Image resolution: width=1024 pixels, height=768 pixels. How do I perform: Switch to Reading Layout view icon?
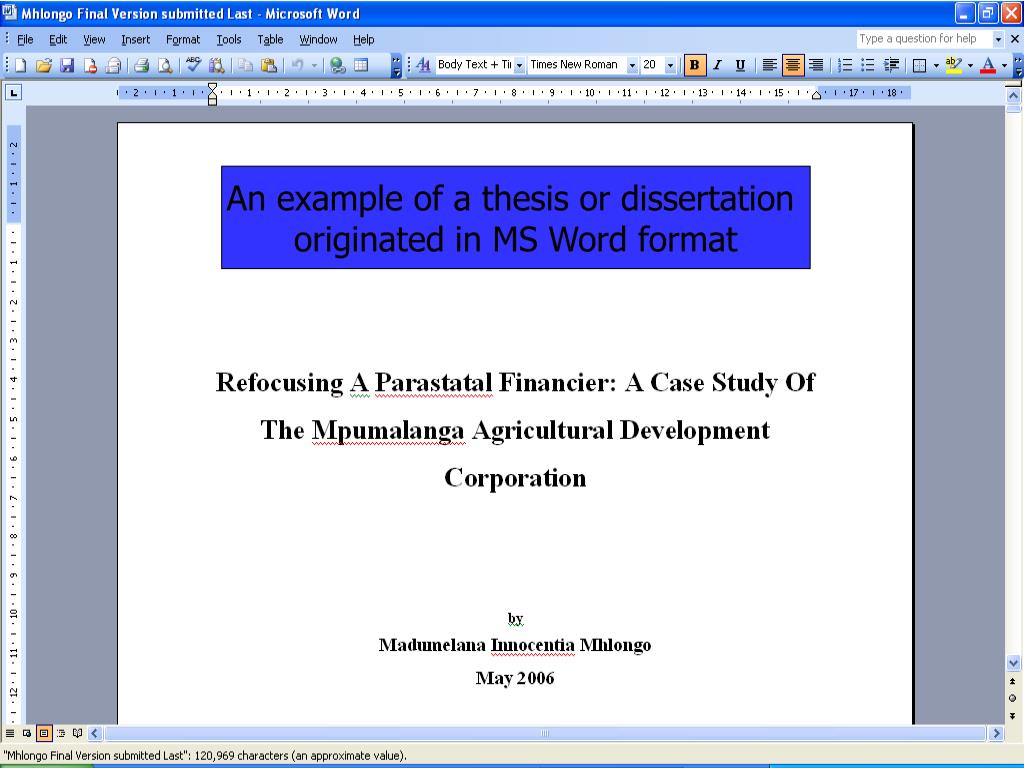pyautogui.click(x=78, y=733)
